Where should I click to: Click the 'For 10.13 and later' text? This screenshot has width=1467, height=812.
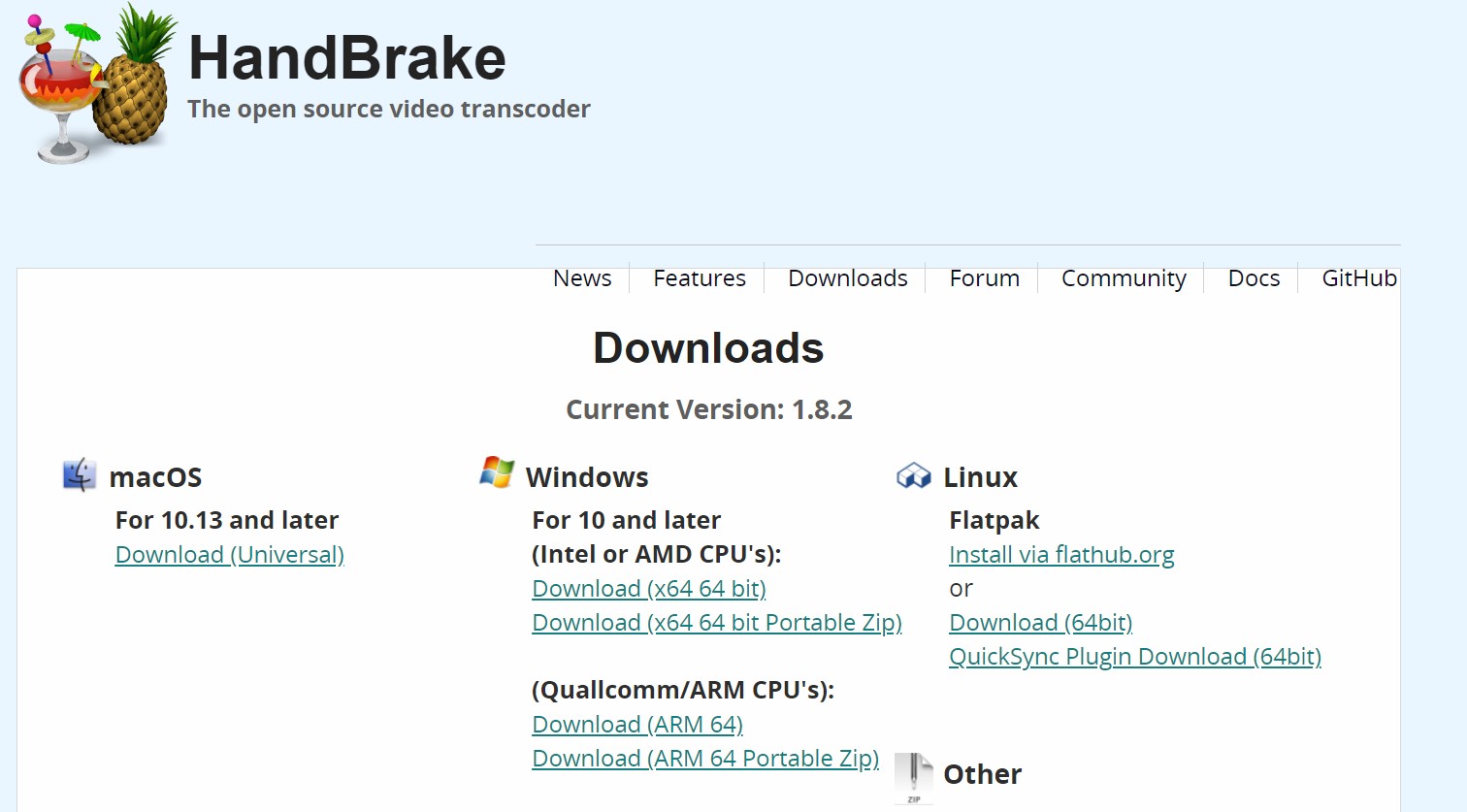[227, 520]
